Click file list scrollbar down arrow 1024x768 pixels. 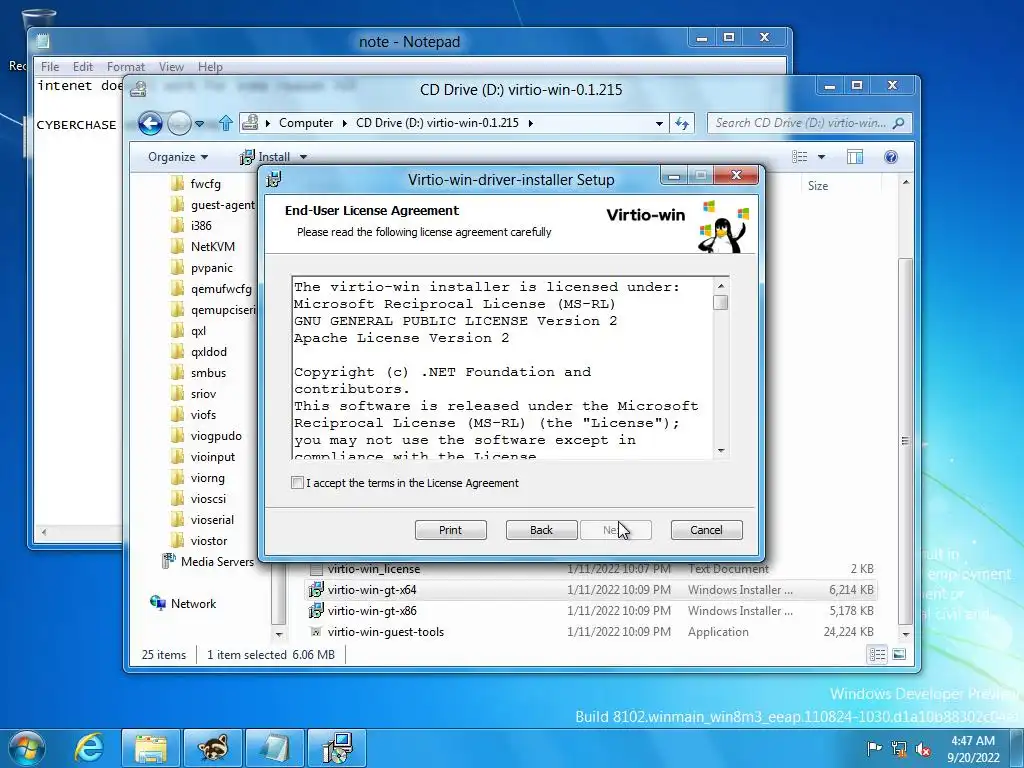coord(905,633)
